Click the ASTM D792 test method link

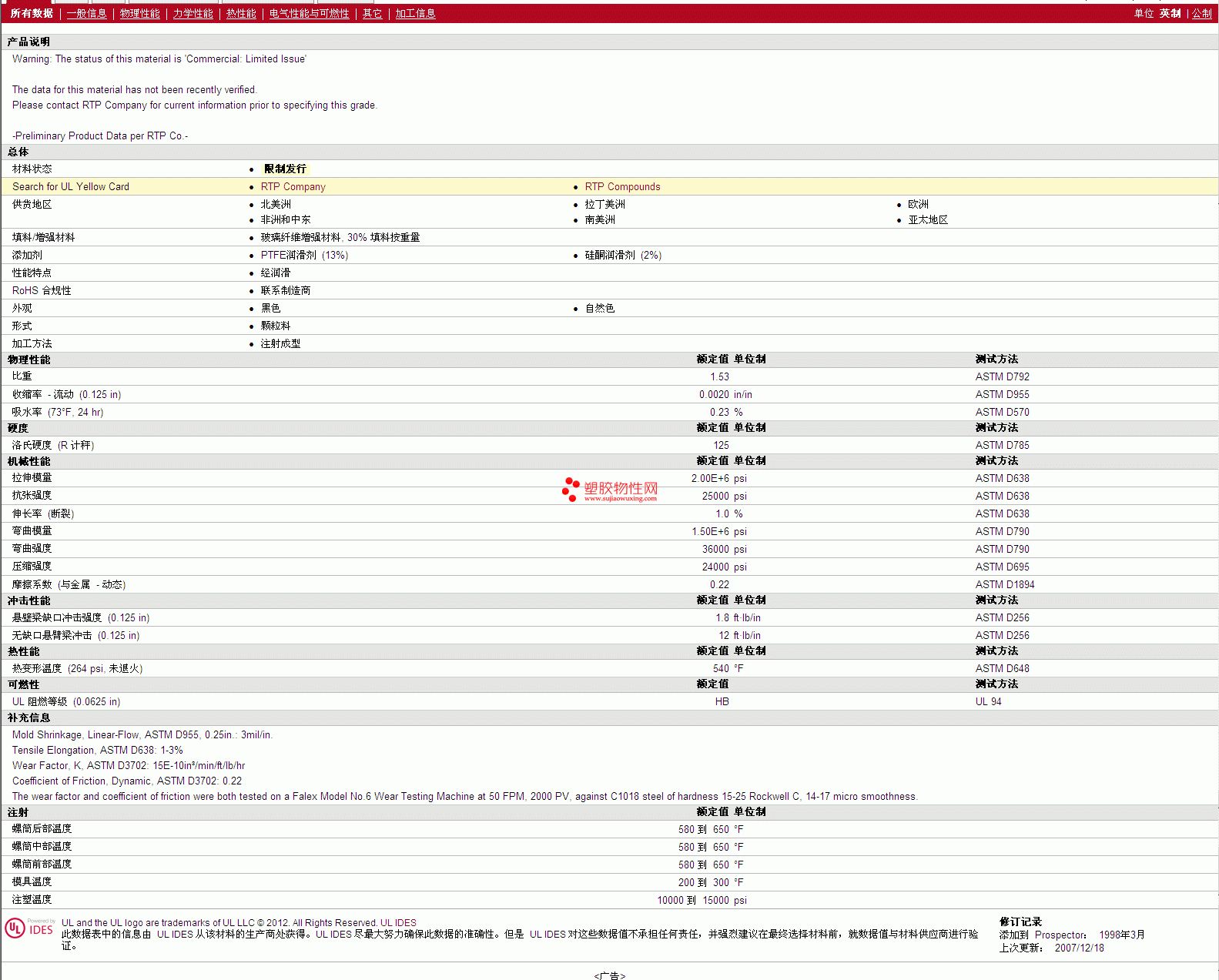[1002, 377]
